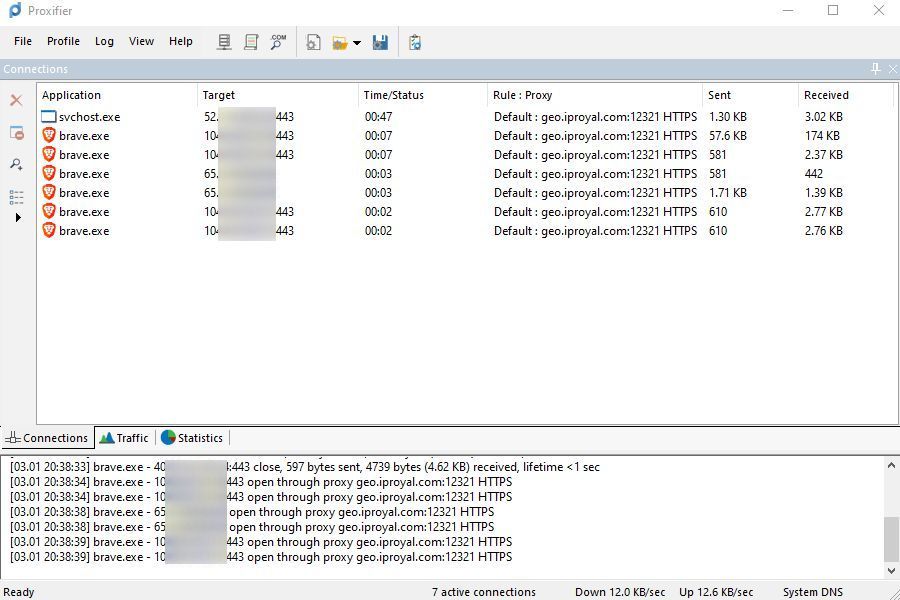Screen dimensions: 900x600
Task: Click the 174 KB received value
Action: click(x=822, y=136)
